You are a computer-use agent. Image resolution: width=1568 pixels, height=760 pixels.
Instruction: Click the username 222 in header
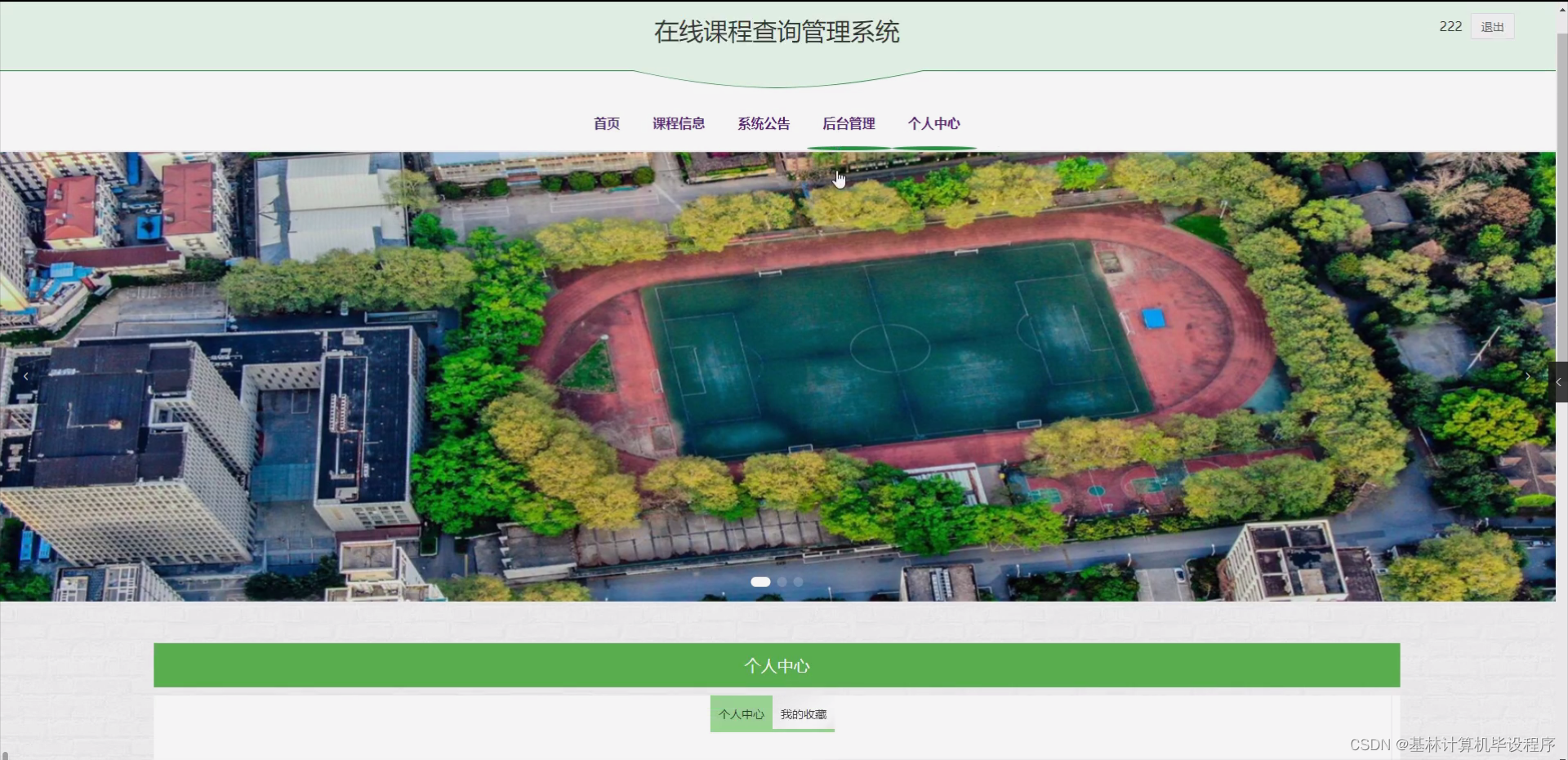pyautogui.click(x=1450, y=26)
